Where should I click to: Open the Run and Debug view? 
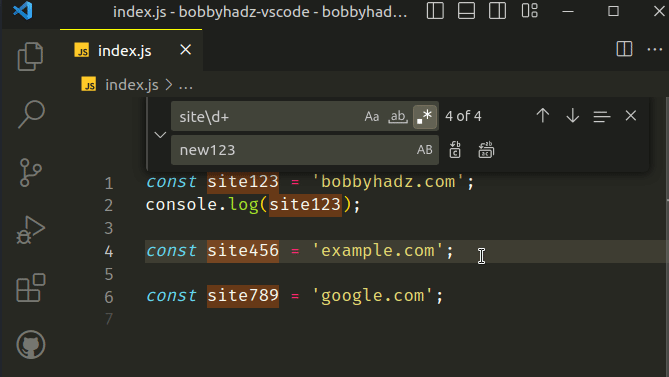31,230
